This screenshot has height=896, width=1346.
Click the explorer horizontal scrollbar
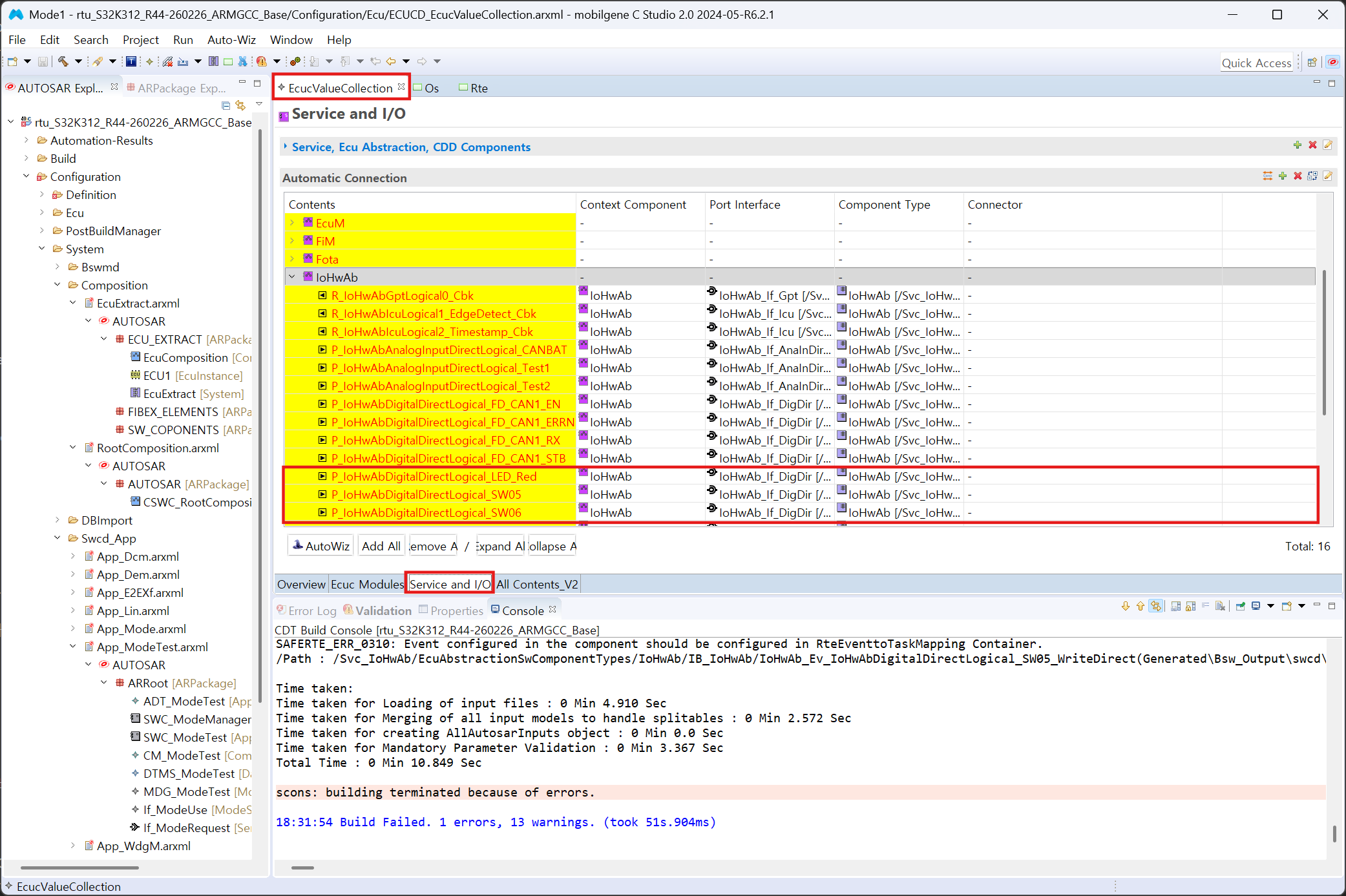[80, 868]
